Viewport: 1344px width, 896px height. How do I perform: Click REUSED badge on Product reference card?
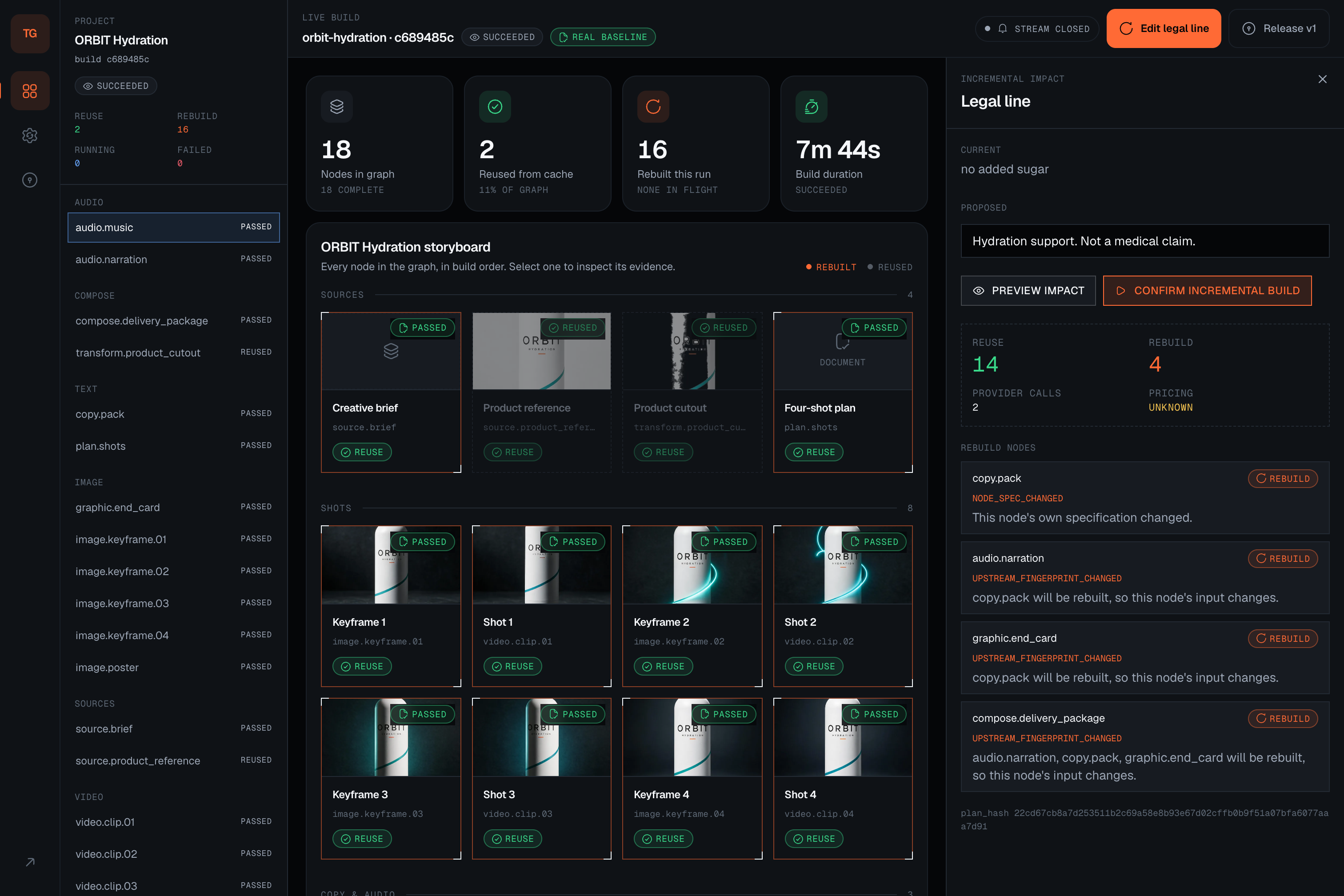(572, 328)
